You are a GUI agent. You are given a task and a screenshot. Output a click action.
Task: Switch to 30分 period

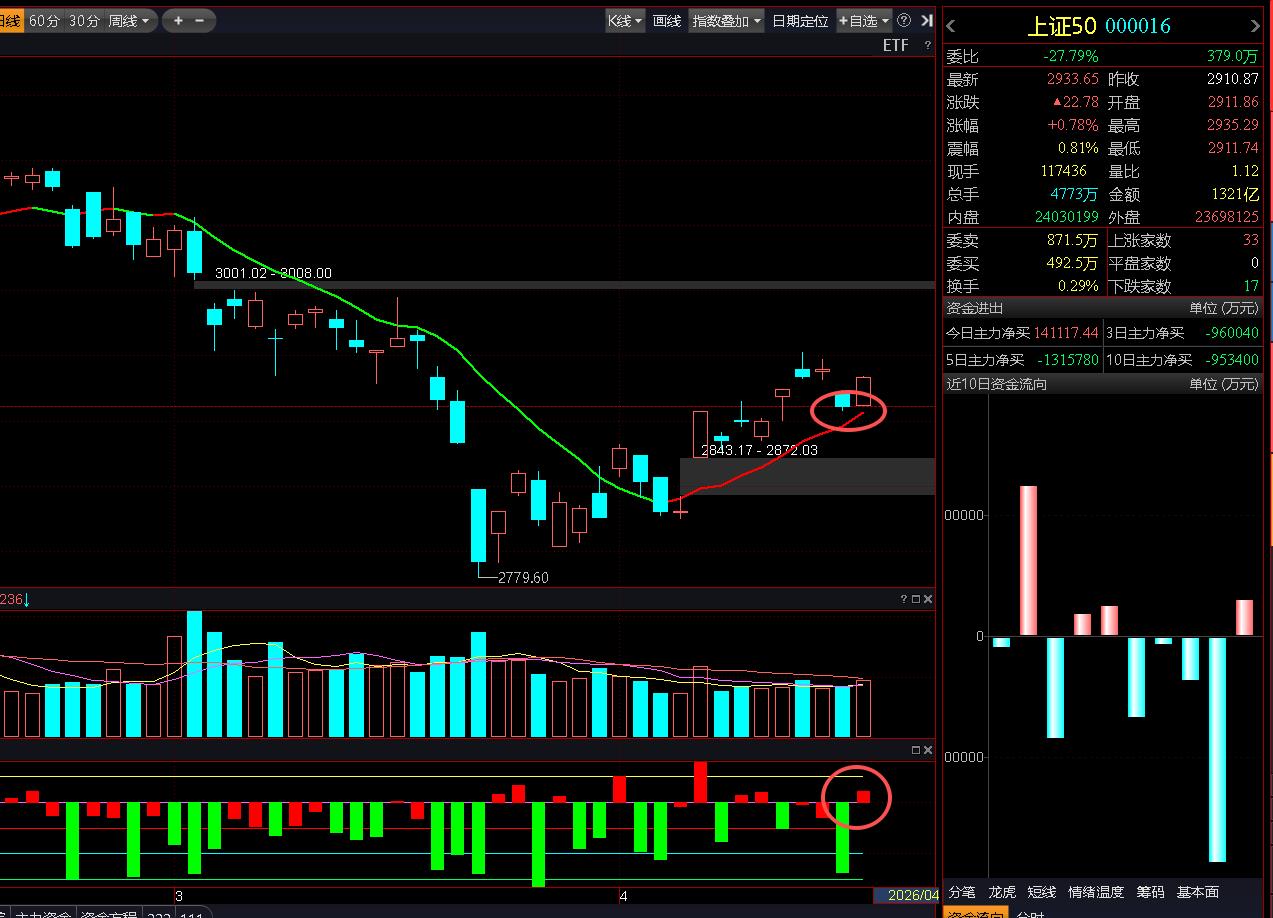point(84,20)
